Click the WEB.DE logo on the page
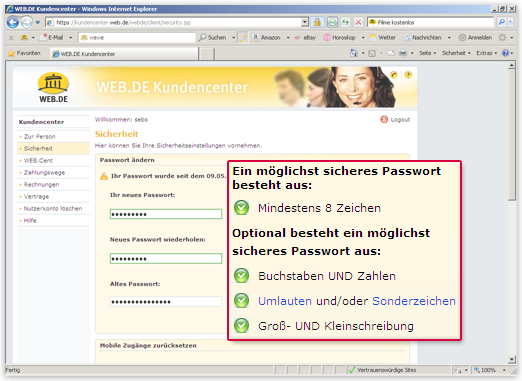Viewport: 522px width, 381px height. click(53, 88)
